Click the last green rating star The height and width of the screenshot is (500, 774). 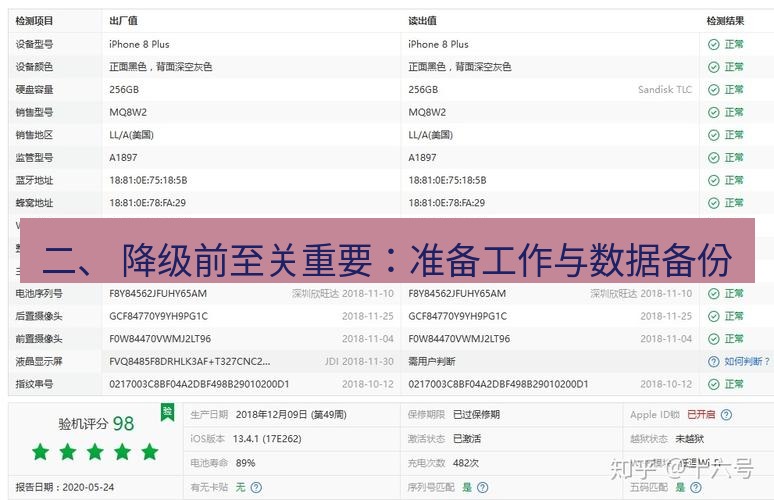click(x=150, y=452)
